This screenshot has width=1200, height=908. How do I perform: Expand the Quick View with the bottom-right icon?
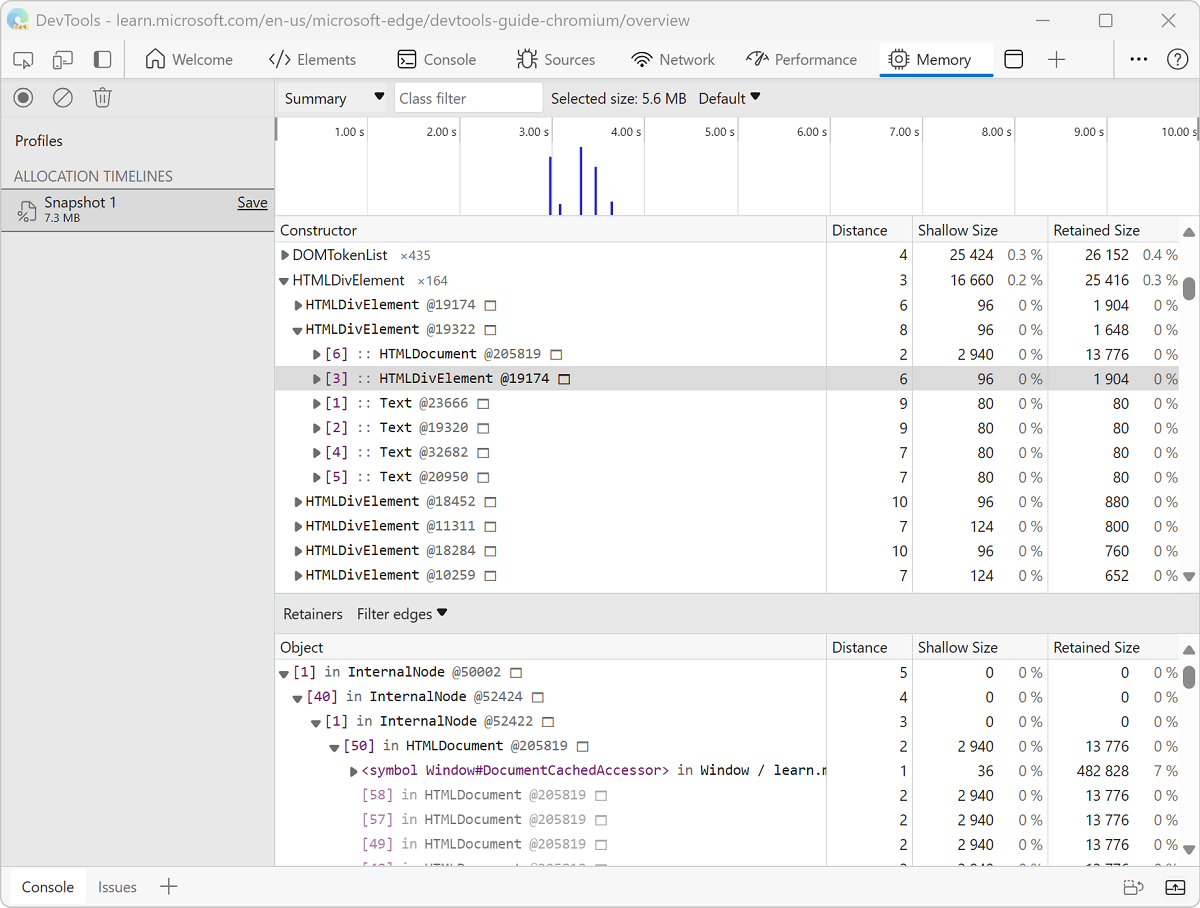point(1174,887)
